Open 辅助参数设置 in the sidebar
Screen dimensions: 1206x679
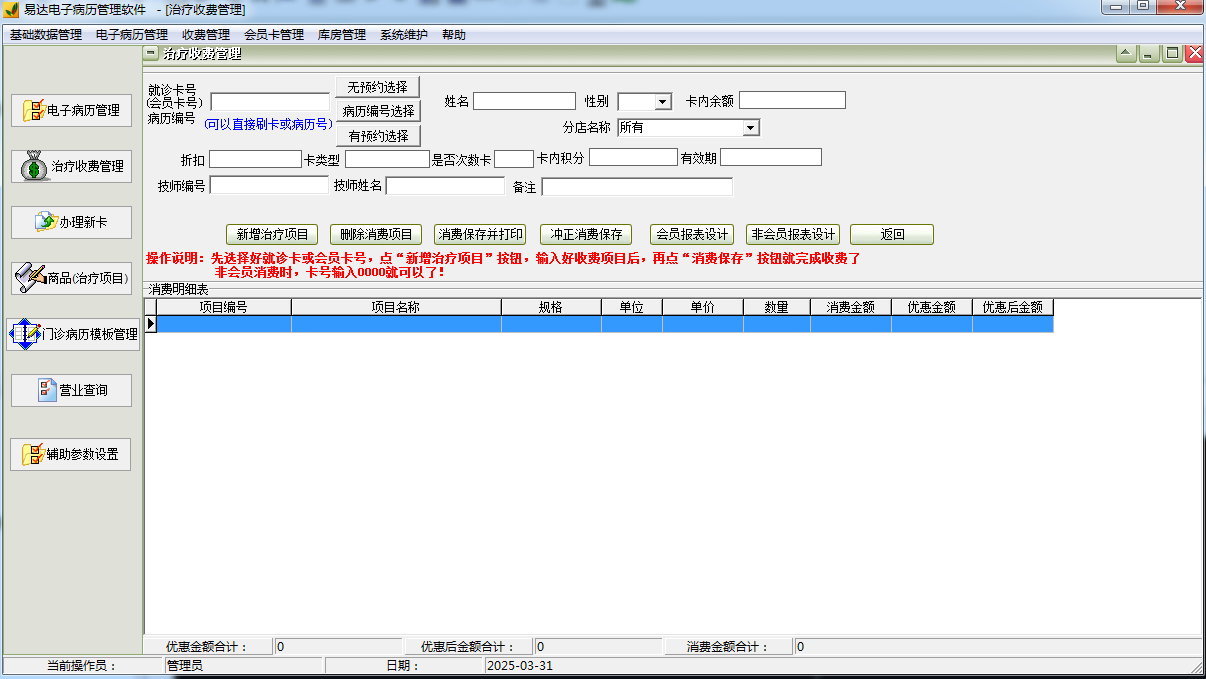tap(70, 453)
